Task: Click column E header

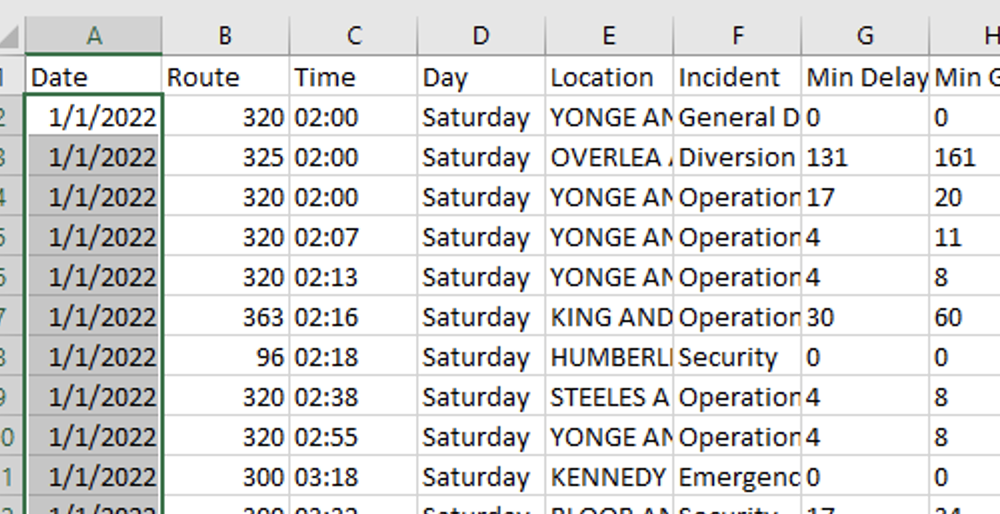Action: pyautogui.click(x=609, y=36)
